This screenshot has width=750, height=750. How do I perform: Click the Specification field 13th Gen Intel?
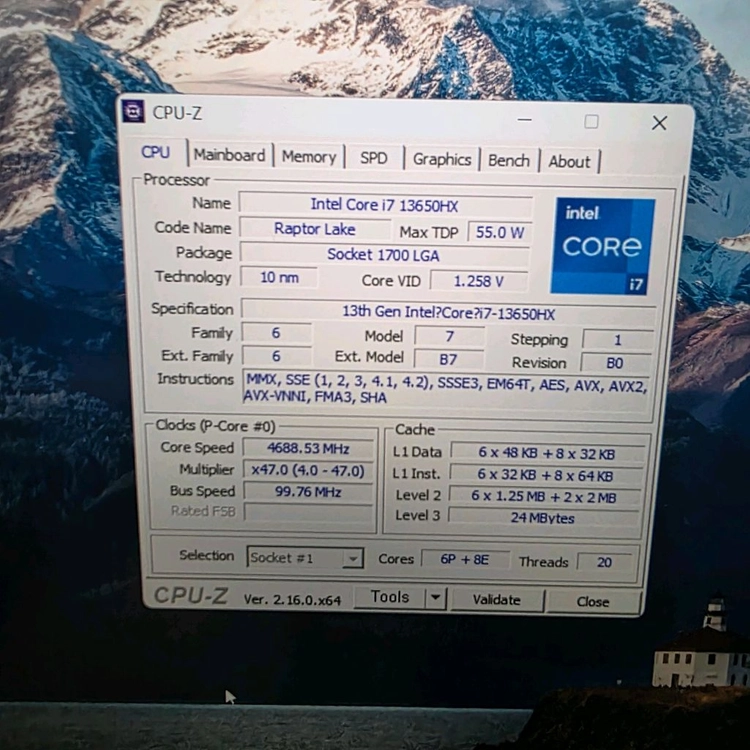(x=449, y=313)
